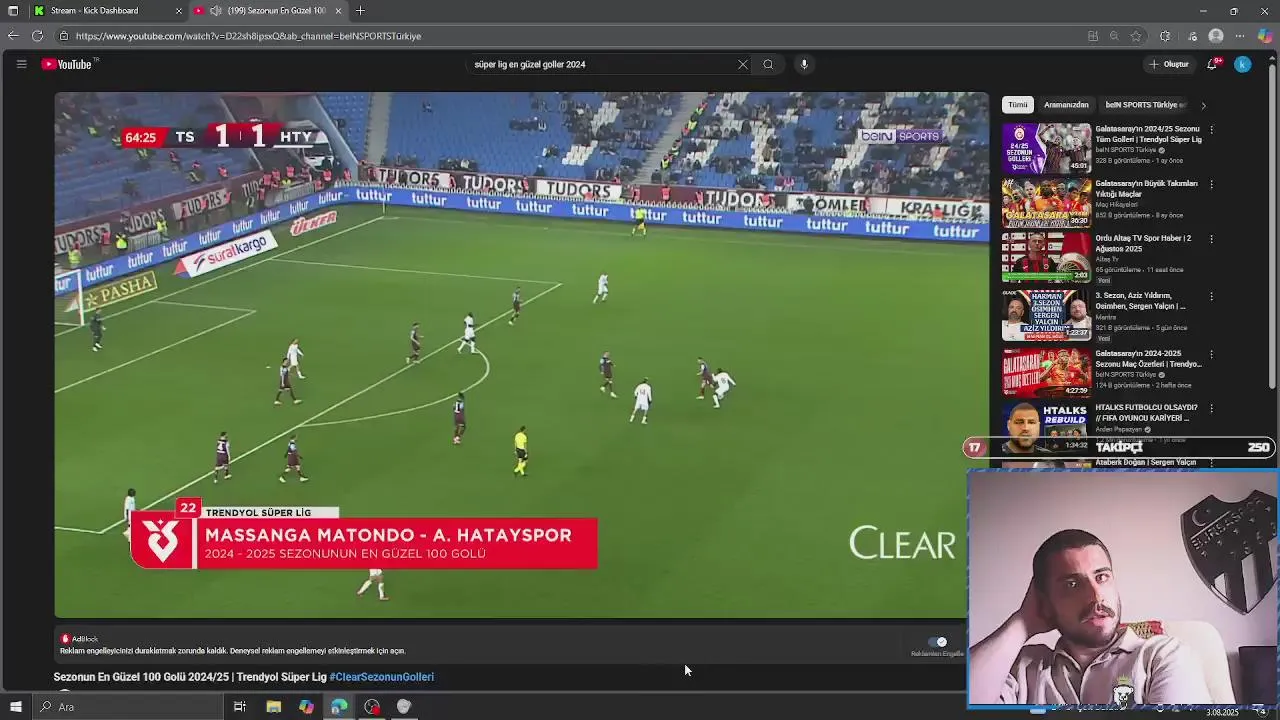Mute the YouTube tab via speaker icon
This screenshot has height=720, width=1280.
point(216,11)
